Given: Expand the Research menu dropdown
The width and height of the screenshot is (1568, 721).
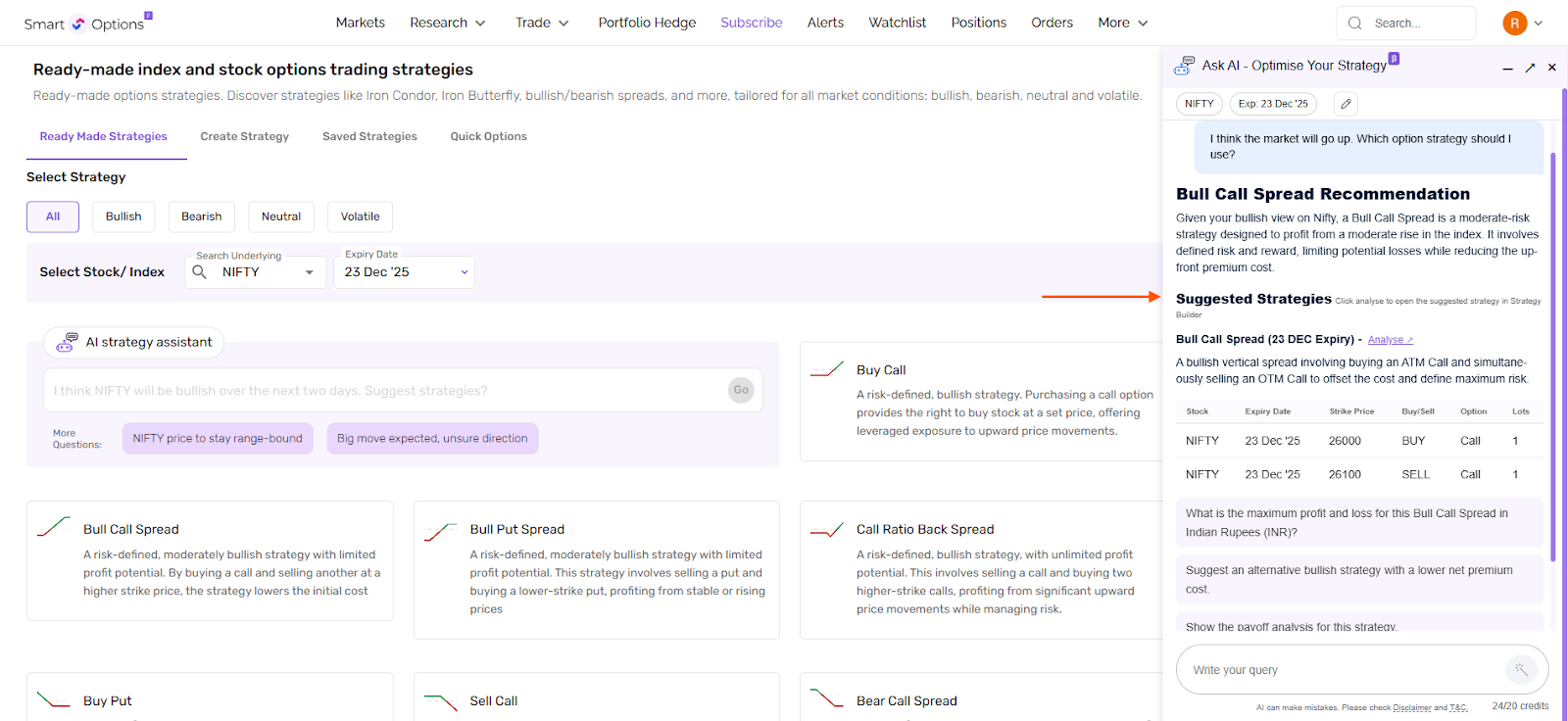Looking at the screenshot, I should pyautogui.click(x=447, y=23).
